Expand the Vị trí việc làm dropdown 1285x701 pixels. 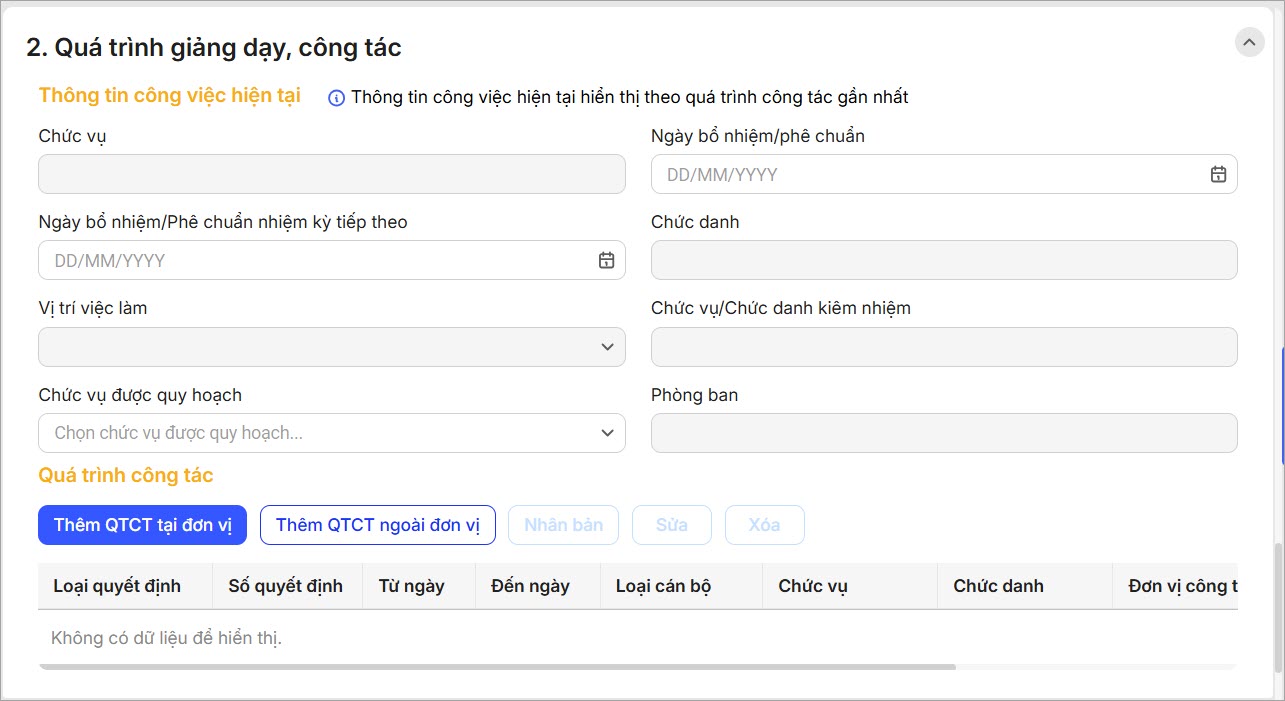coord(606,347)
